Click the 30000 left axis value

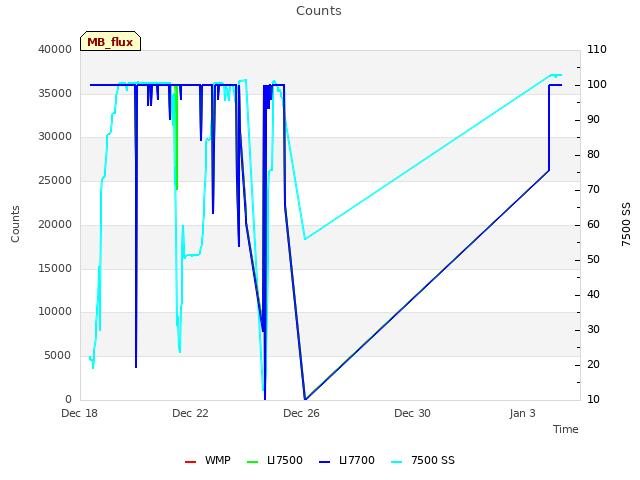pyautogui.click(x=55, y=136)
